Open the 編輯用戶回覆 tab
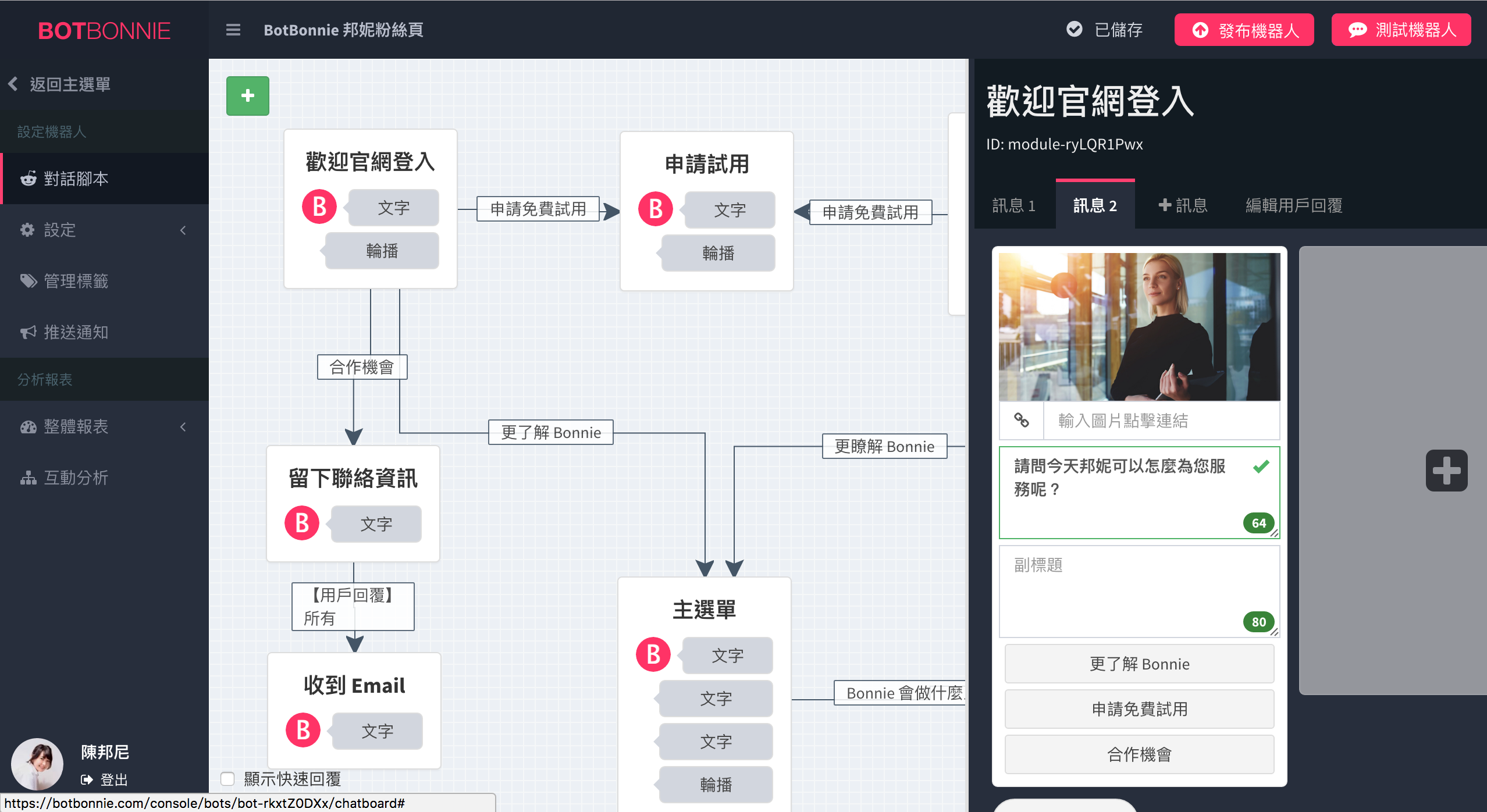This screenshot has width=1487, height=812. click(1294, 205)
